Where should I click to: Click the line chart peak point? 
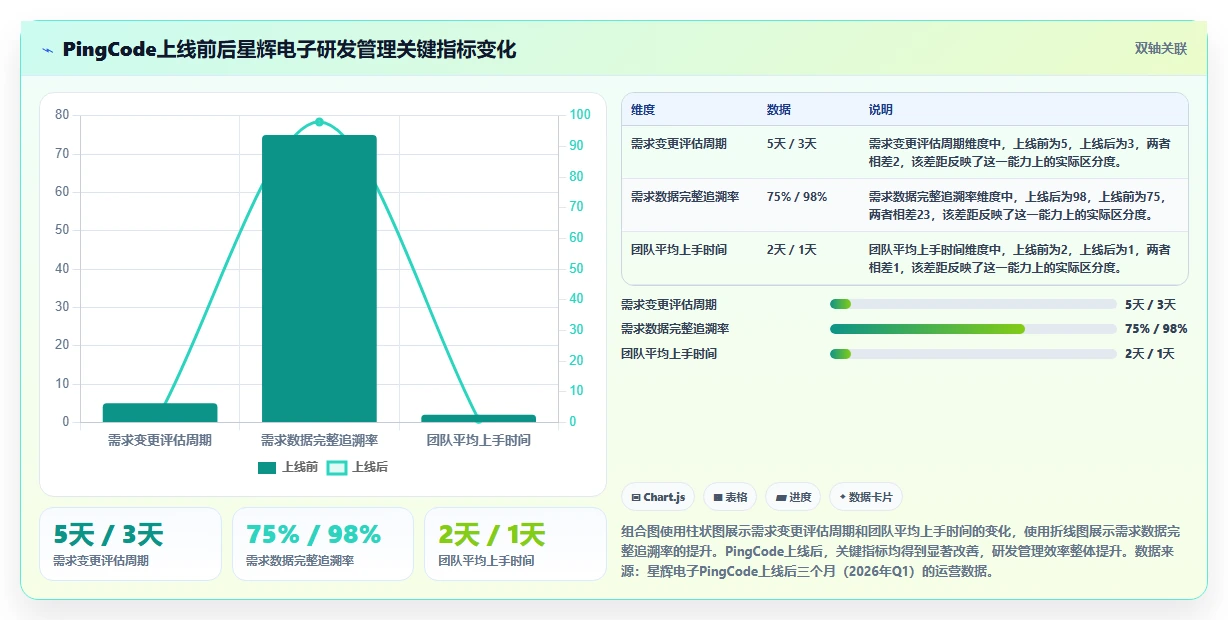point(319,122)
